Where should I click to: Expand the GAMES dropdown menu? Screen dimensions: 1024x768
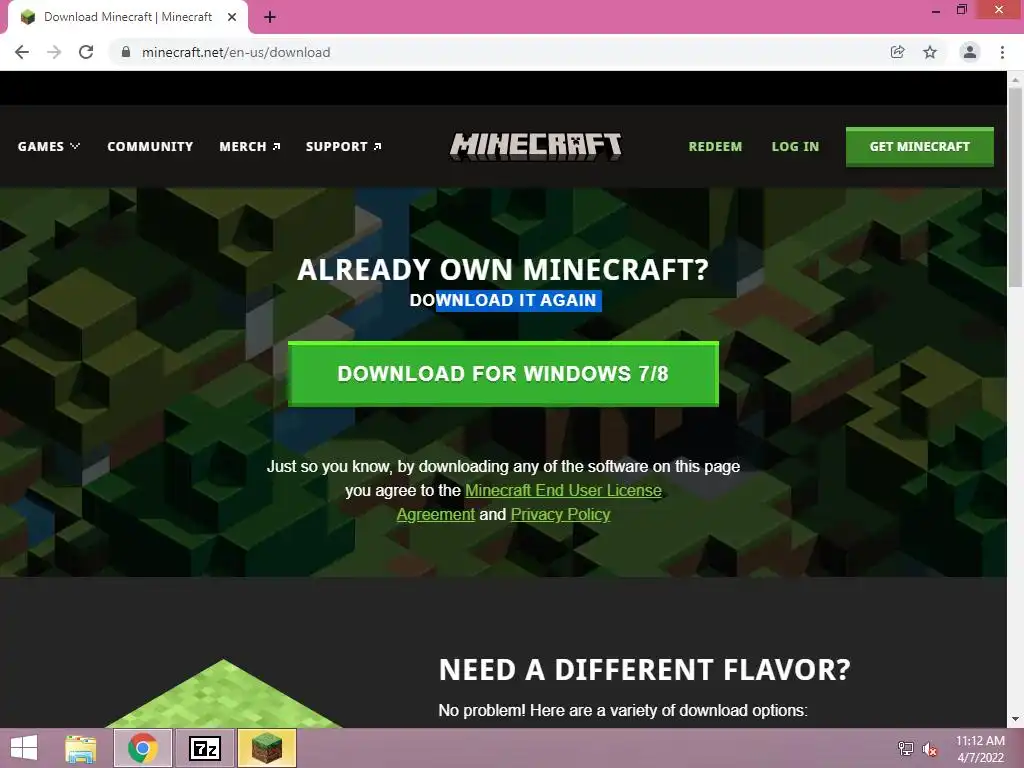[49, 146]
